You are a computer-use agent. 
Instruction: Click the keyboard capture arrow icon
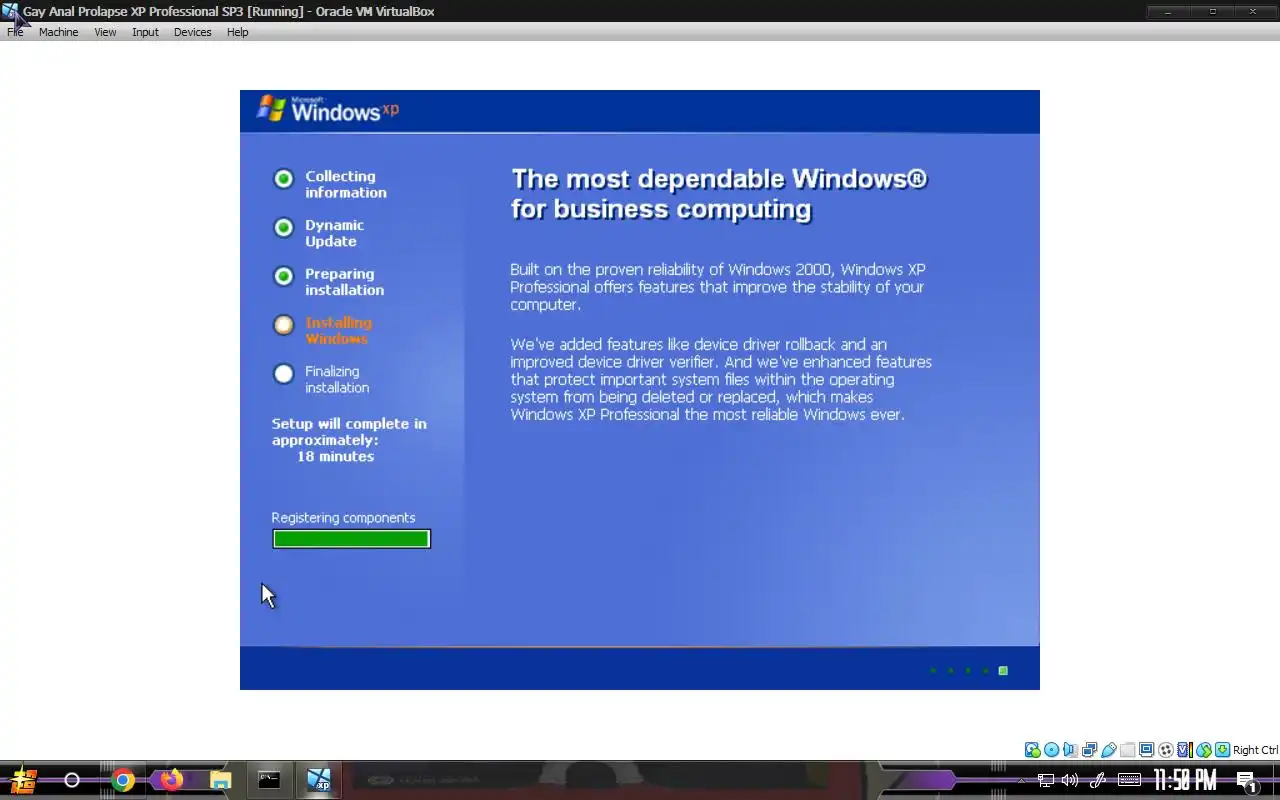point(1222,750)
